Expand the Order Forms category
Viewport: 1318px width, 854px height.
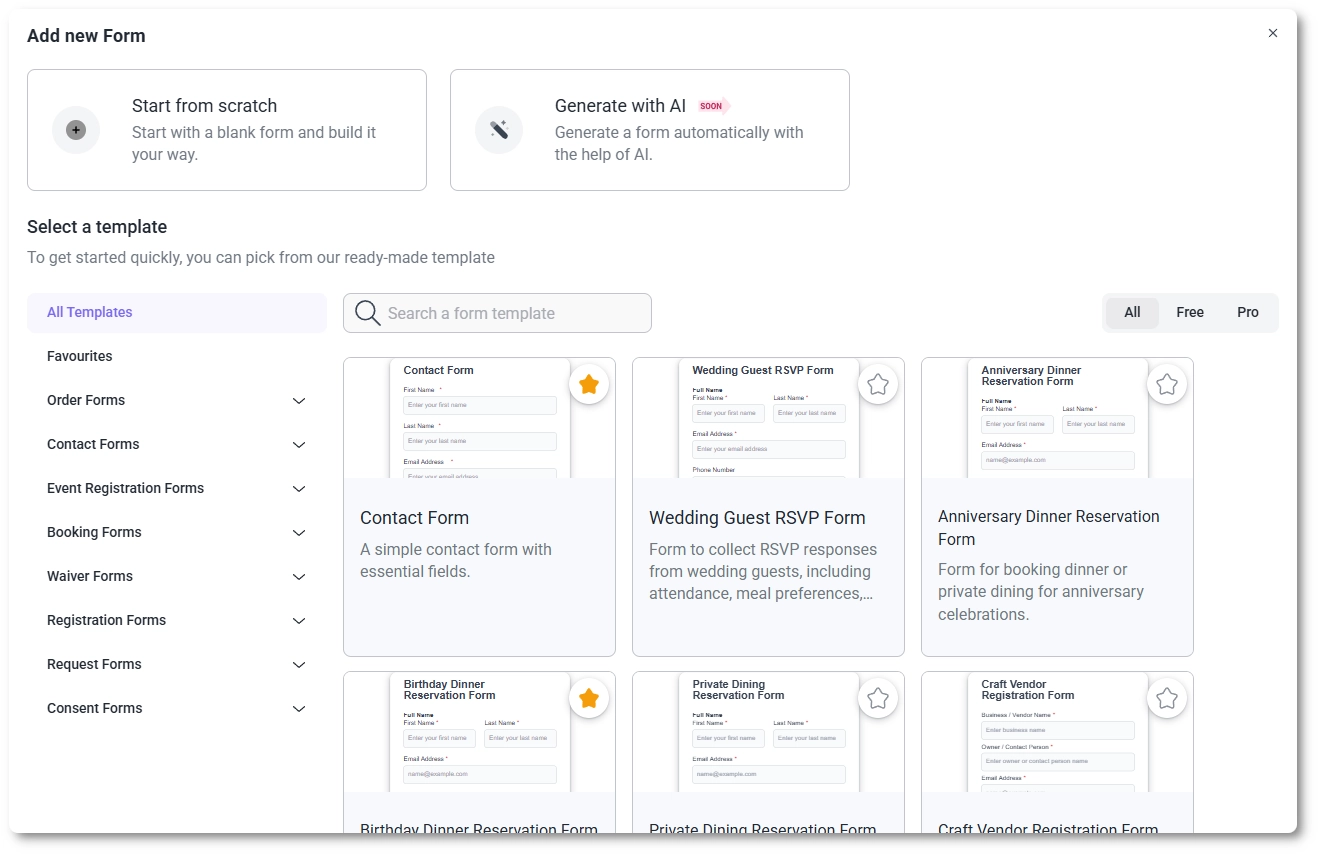[177, 400]
